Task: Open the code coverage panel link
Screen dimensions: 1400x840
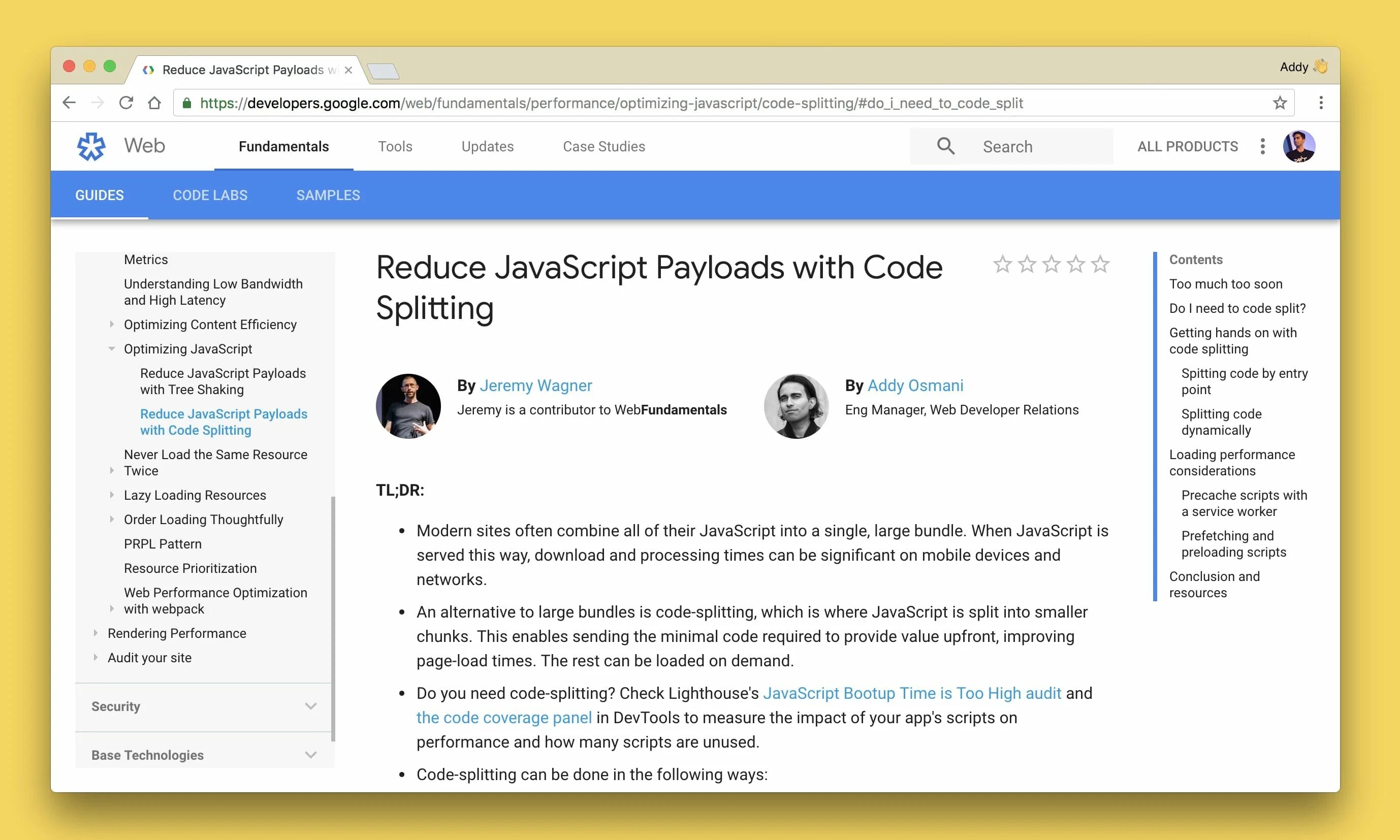Action: (x=504, y=717)
